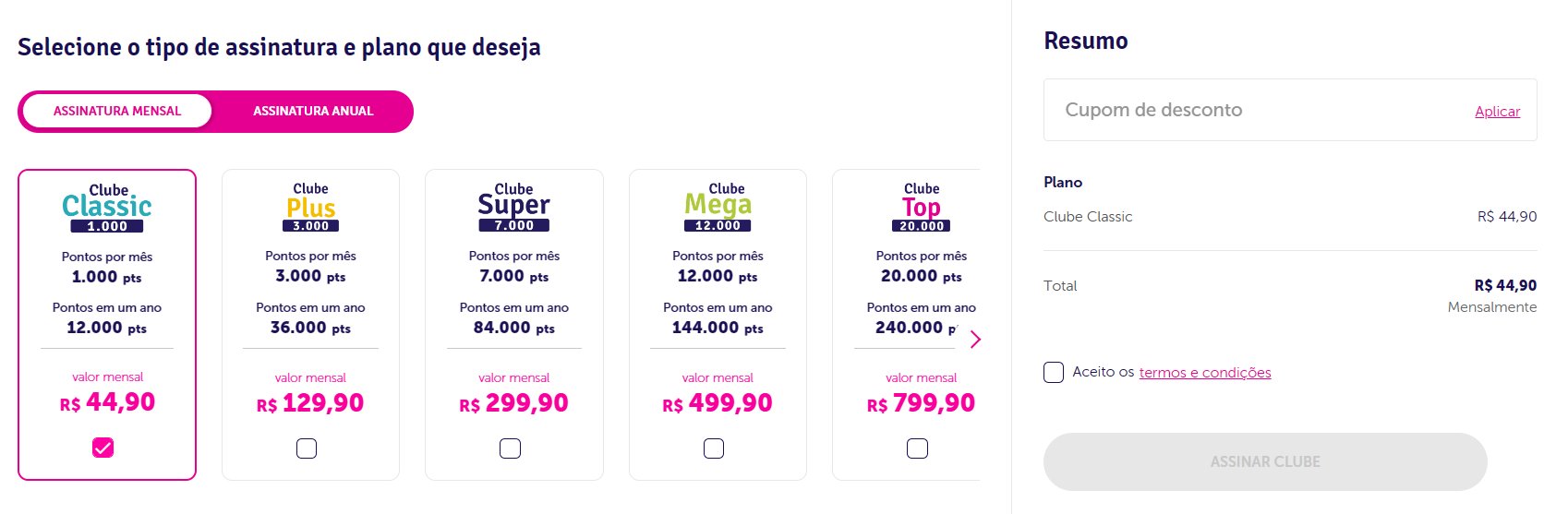Click the R$ 499,90 Mega price
1568x514 pixels.
click(718, 403)
